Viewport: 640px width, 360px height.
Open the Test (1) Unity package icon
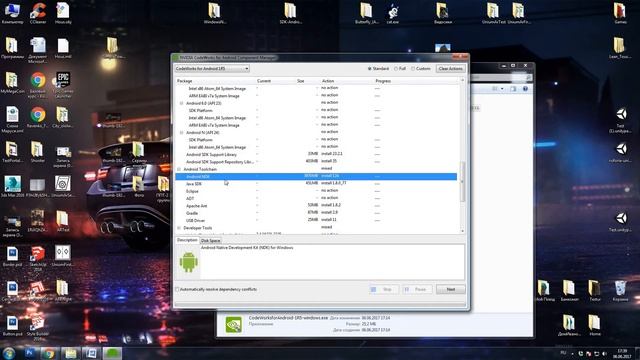click(620, 120)
